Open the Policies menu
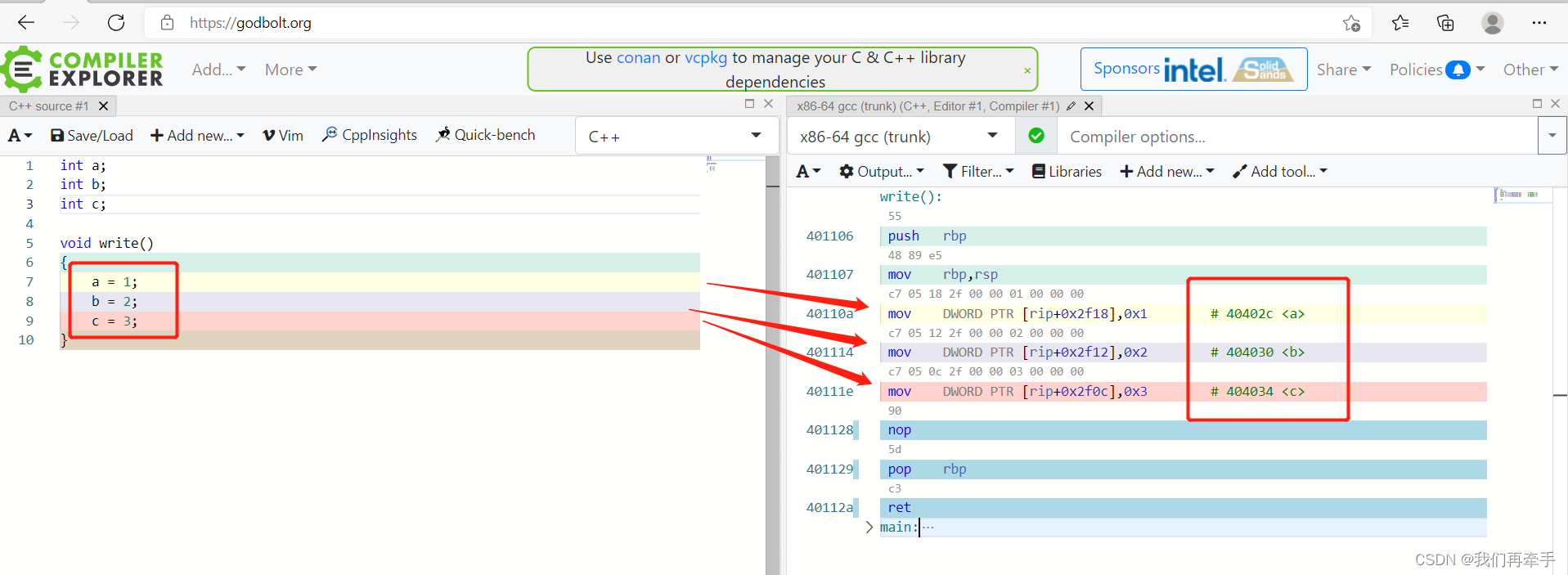 coord(1437,70)
